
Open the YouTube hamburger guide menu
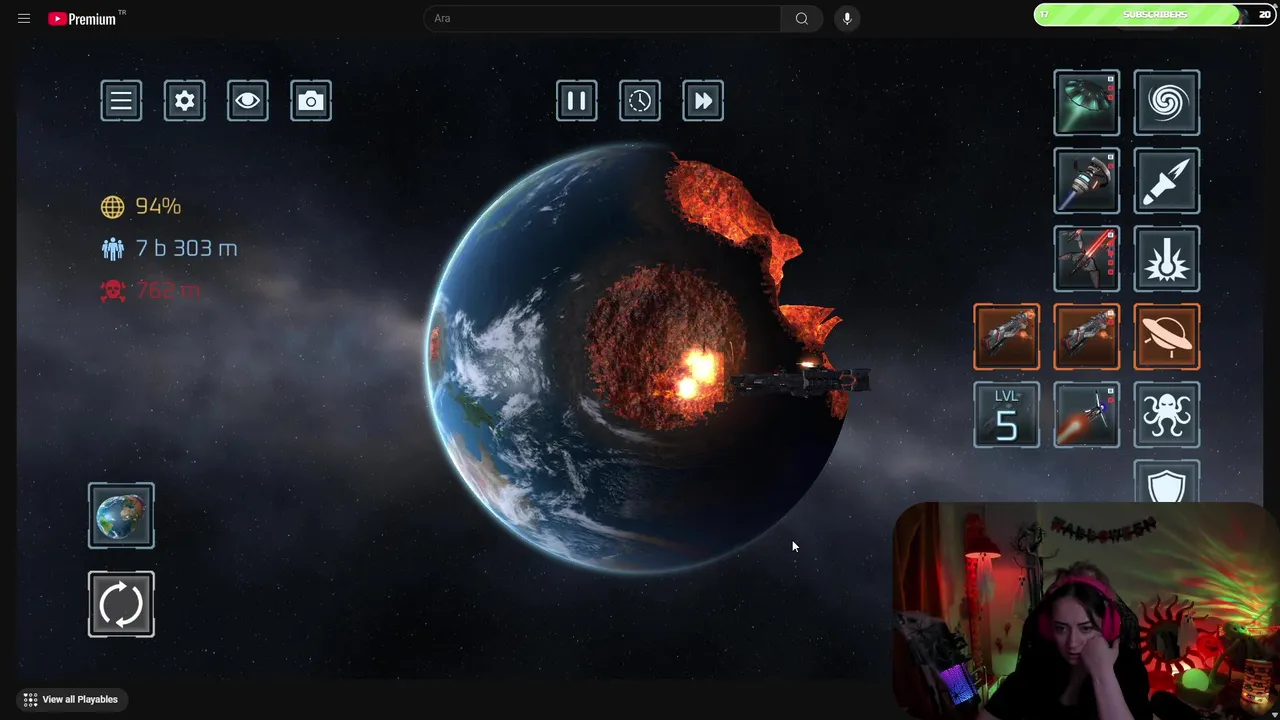pos(24,18)
